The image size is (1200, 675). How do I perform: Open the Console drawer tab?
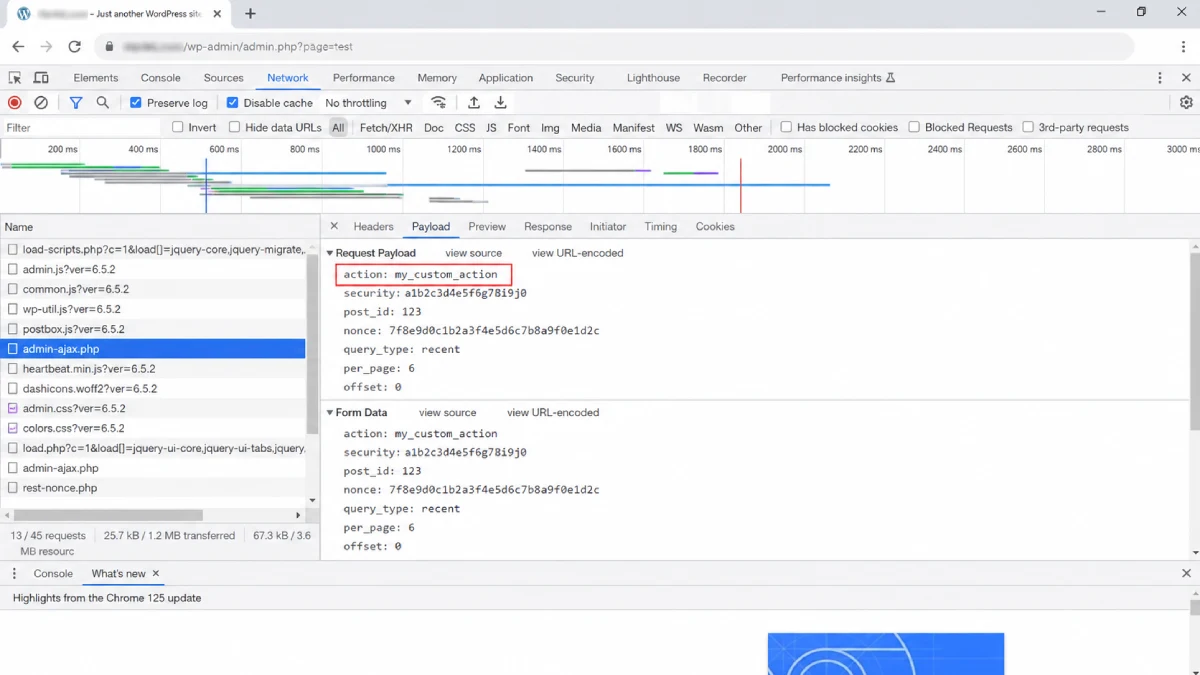[x=53, y=573]
